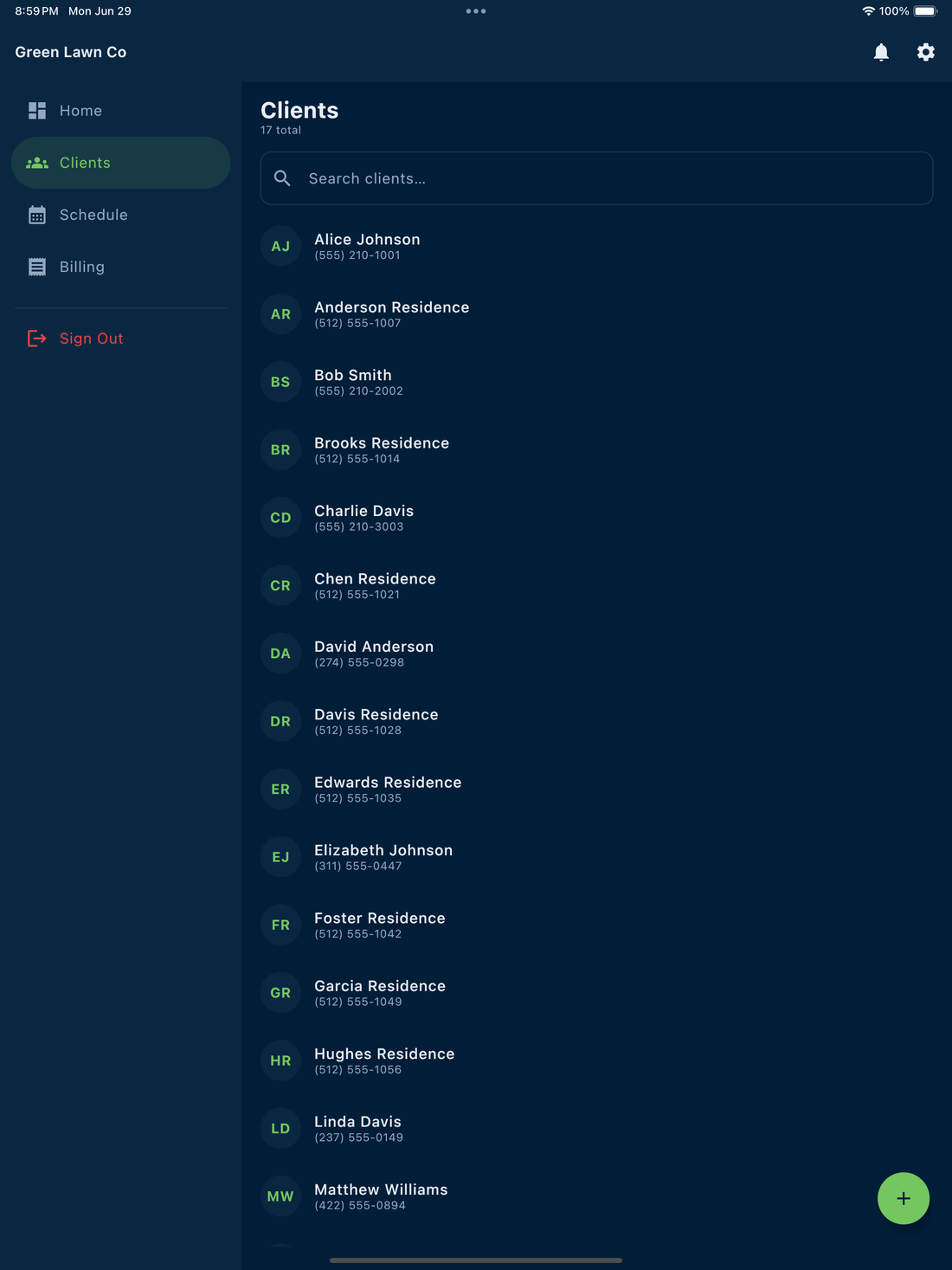Tap the DA avatar circle

pos(280,653)
